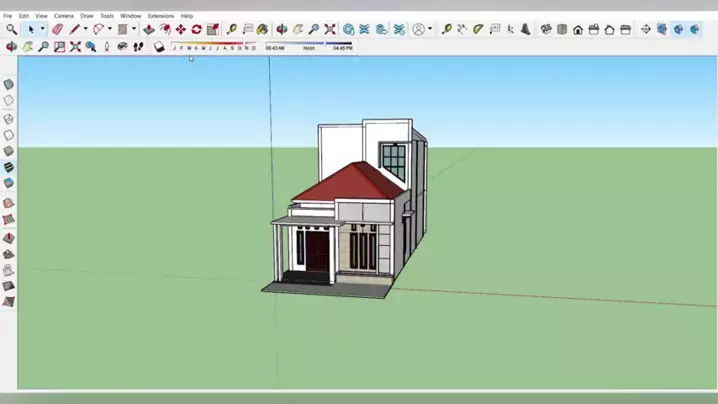This screenshot has width=718, height=404.
Task: Click the shadow month date slider
Action: pos(213,47)
